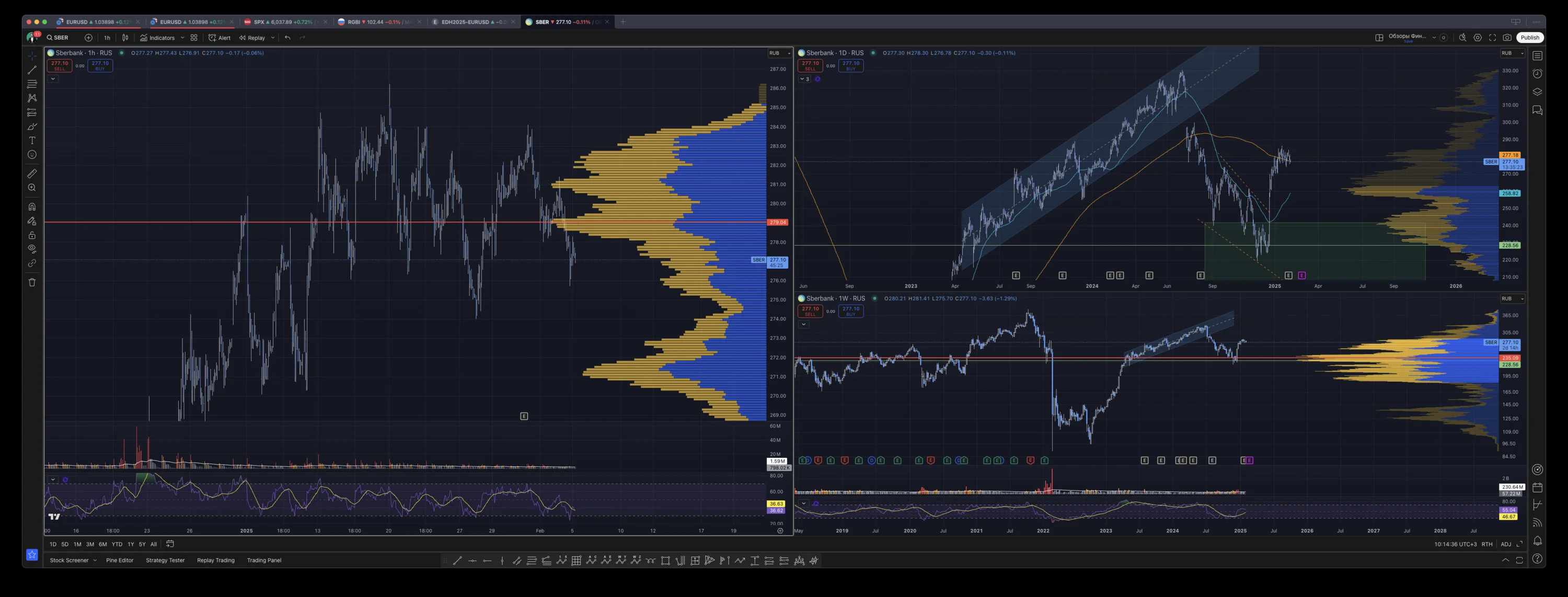Take a chart snapshot with camera icon

coord(1507,38)
